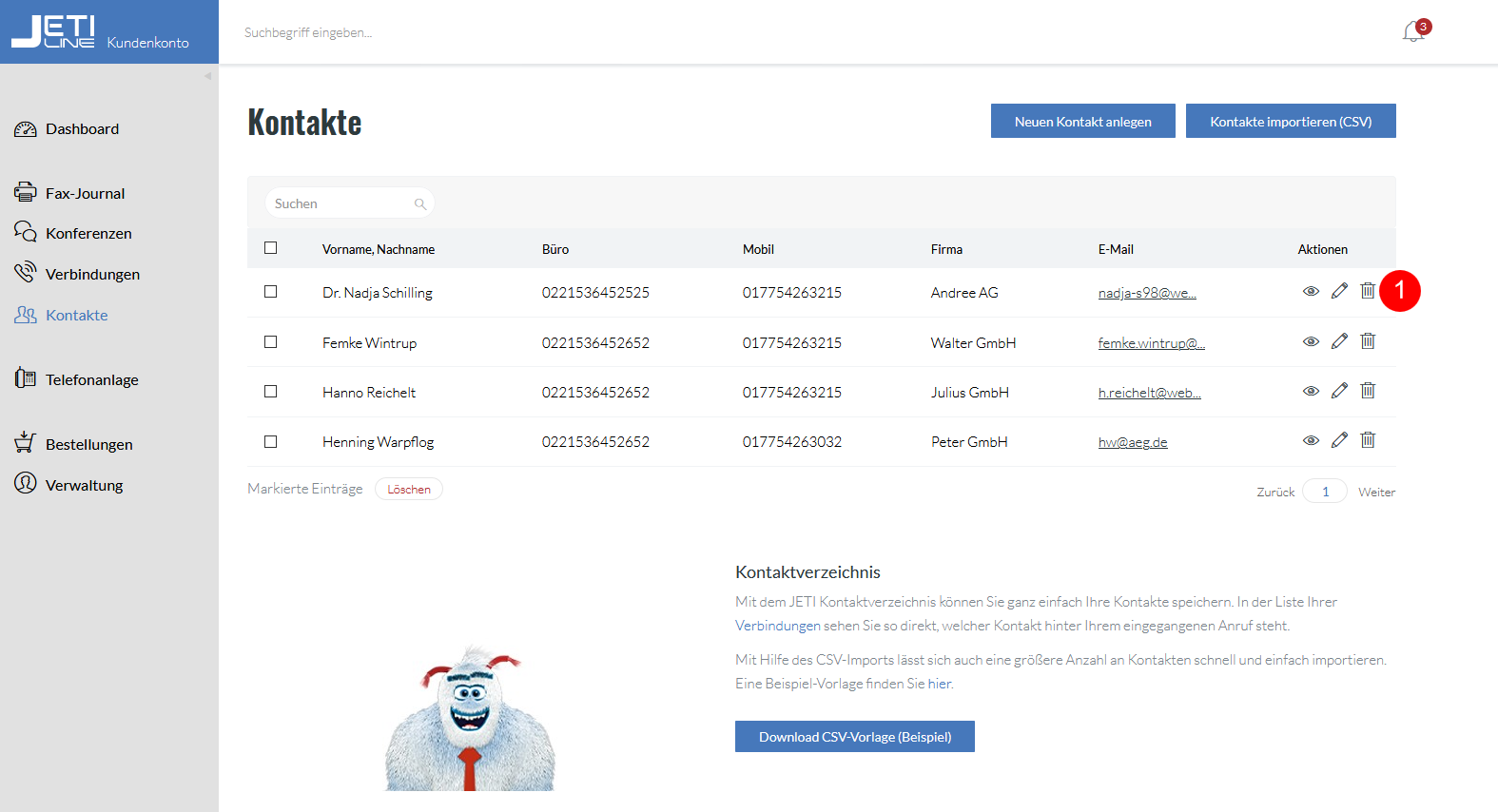Viewport: 1498px width, 812px height.
Task: View Henning Warpflog's details via eye icon
Action: (1311, 440)
